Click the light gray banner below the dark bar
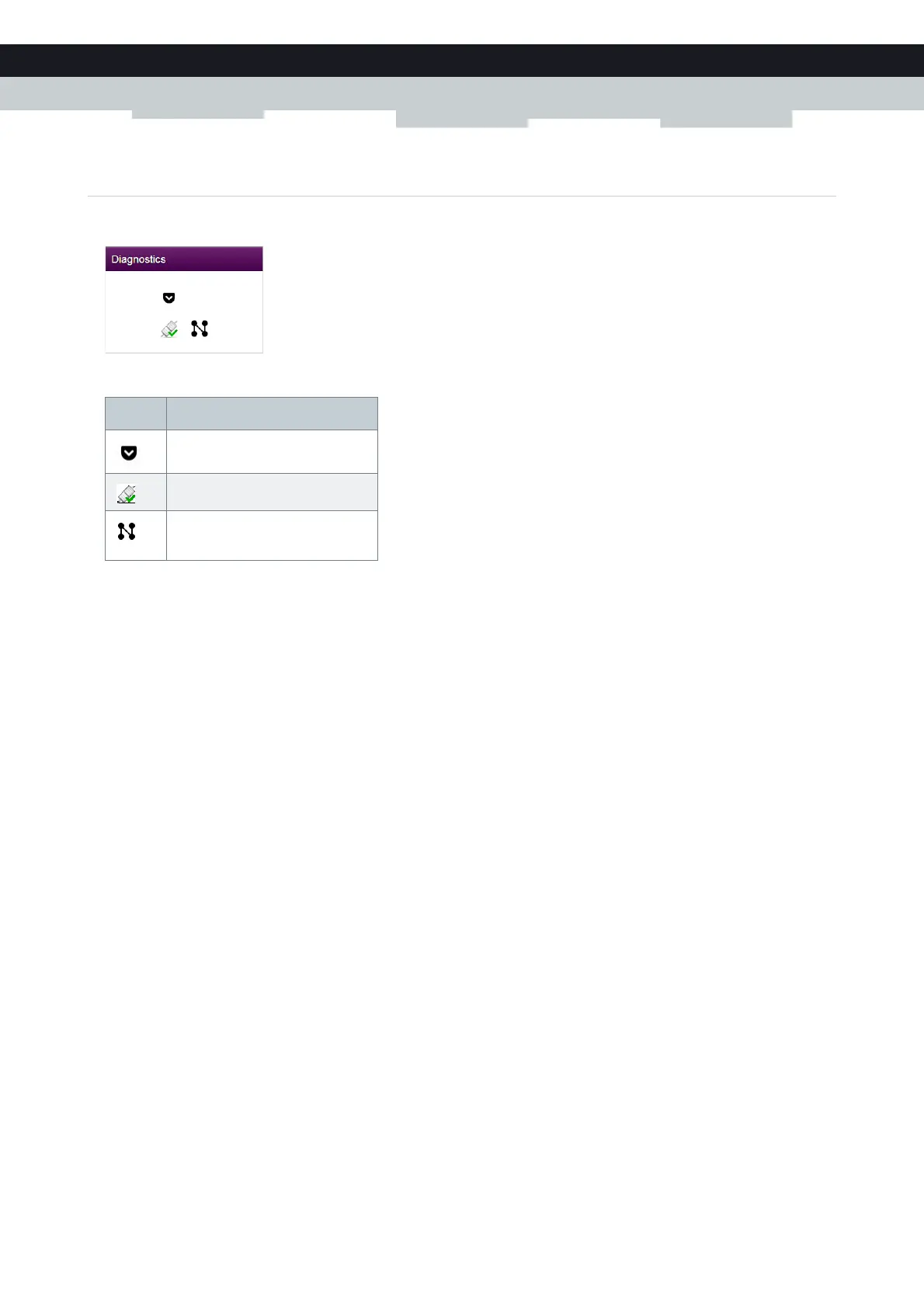Screen dimensions: 924x1308 tap(462, 93)
